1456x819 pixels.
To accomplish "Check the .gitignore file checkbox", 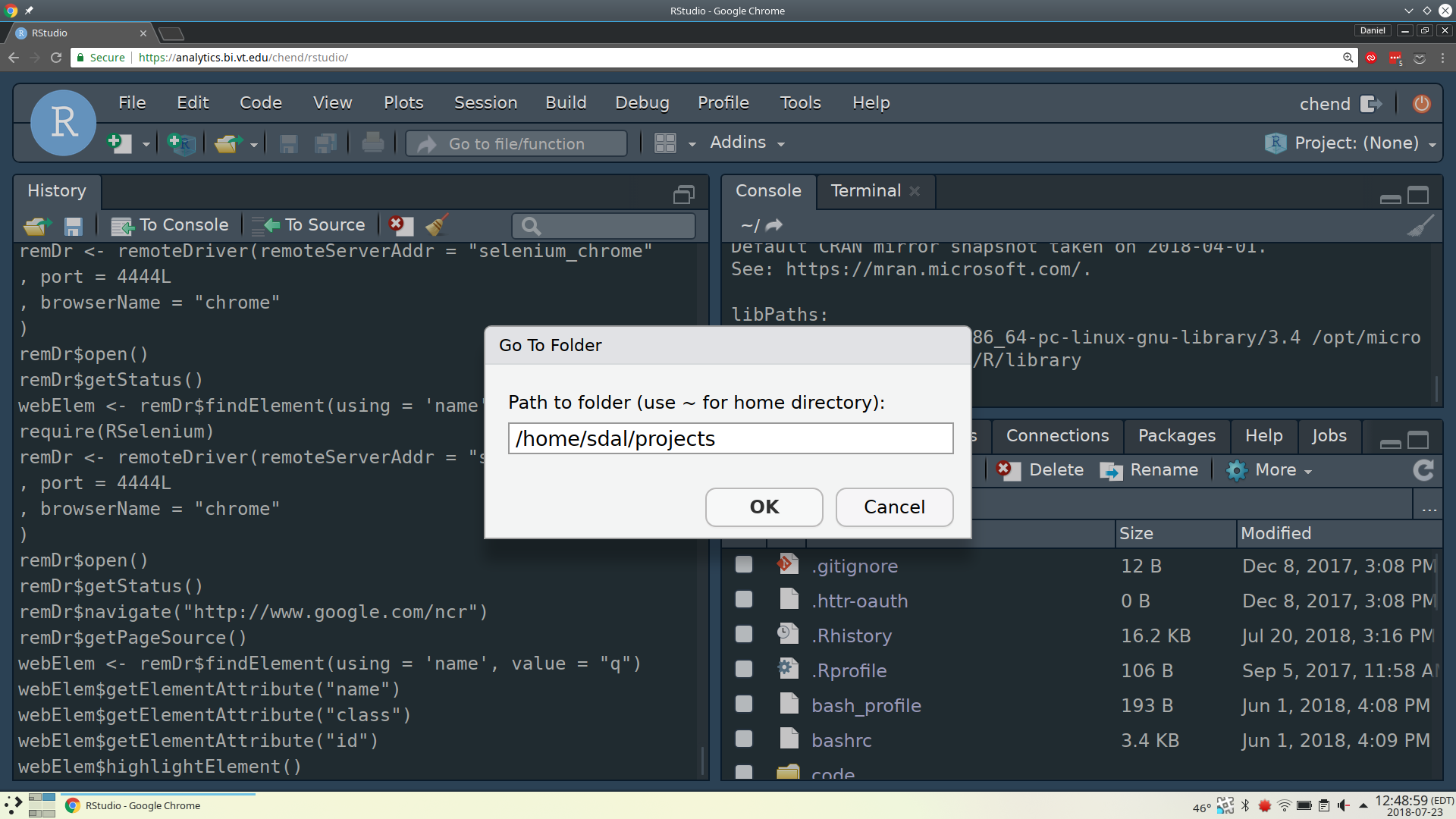I will pos(744,564).
